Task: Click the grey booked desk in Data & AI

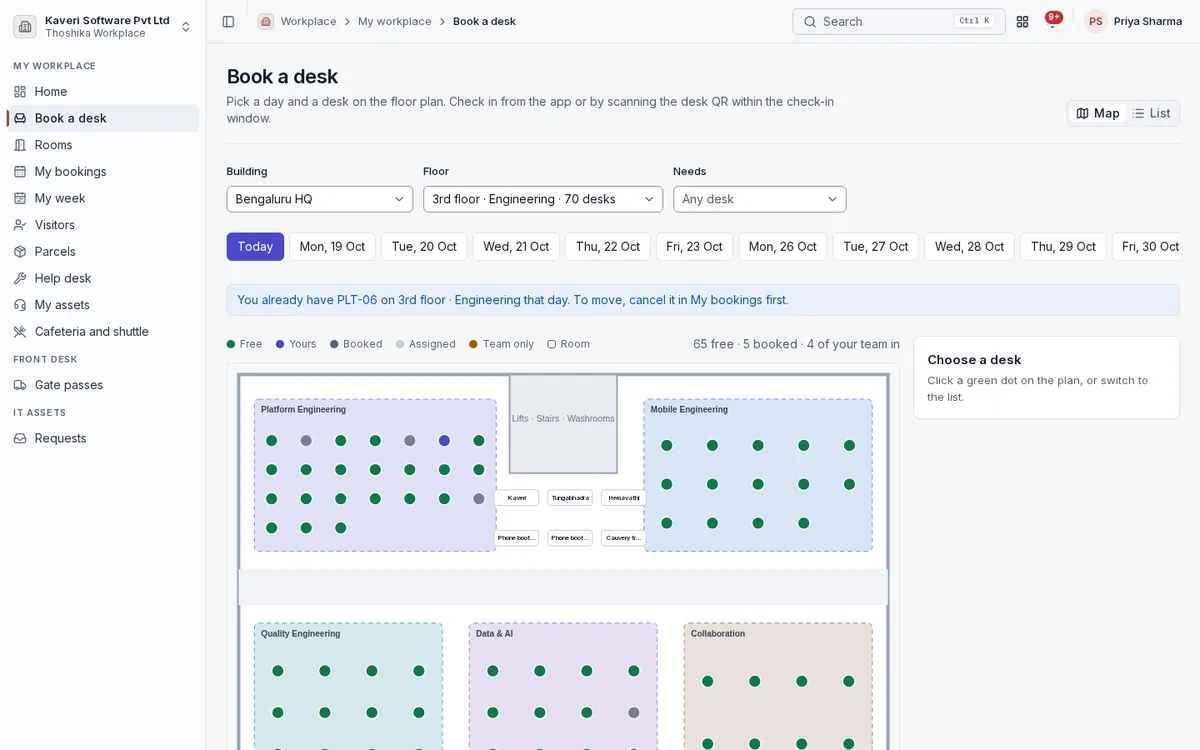Action: pyautogui.click(x=634, y=713)
